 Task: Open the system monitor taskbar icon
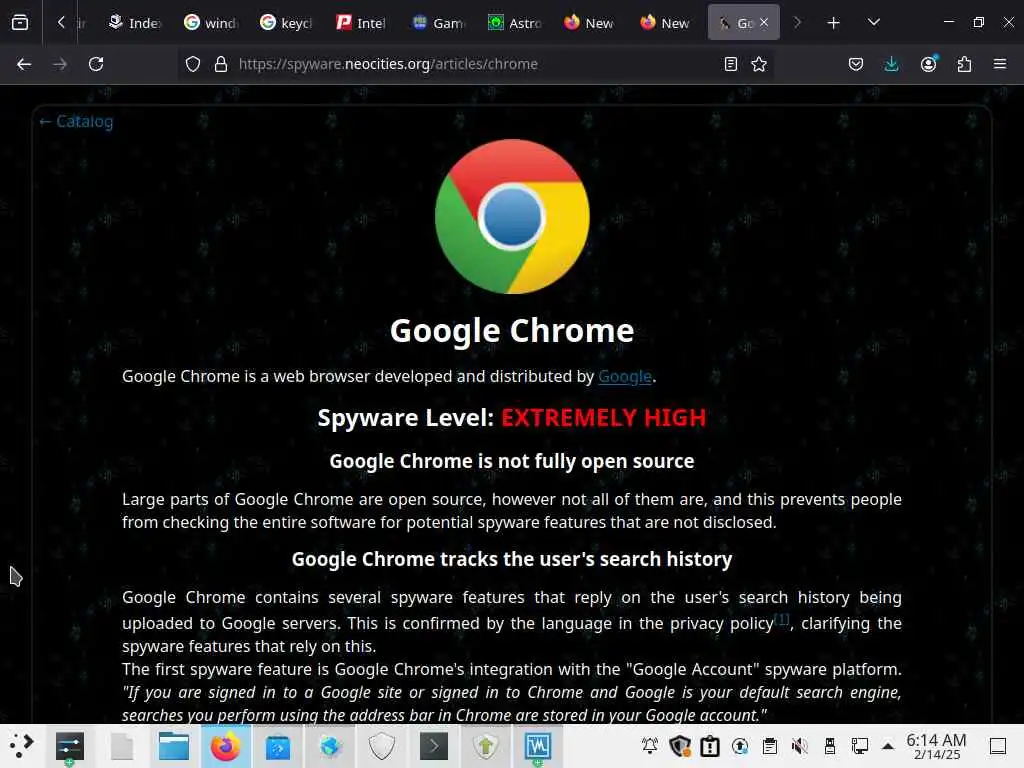click(x=537, y=746)
